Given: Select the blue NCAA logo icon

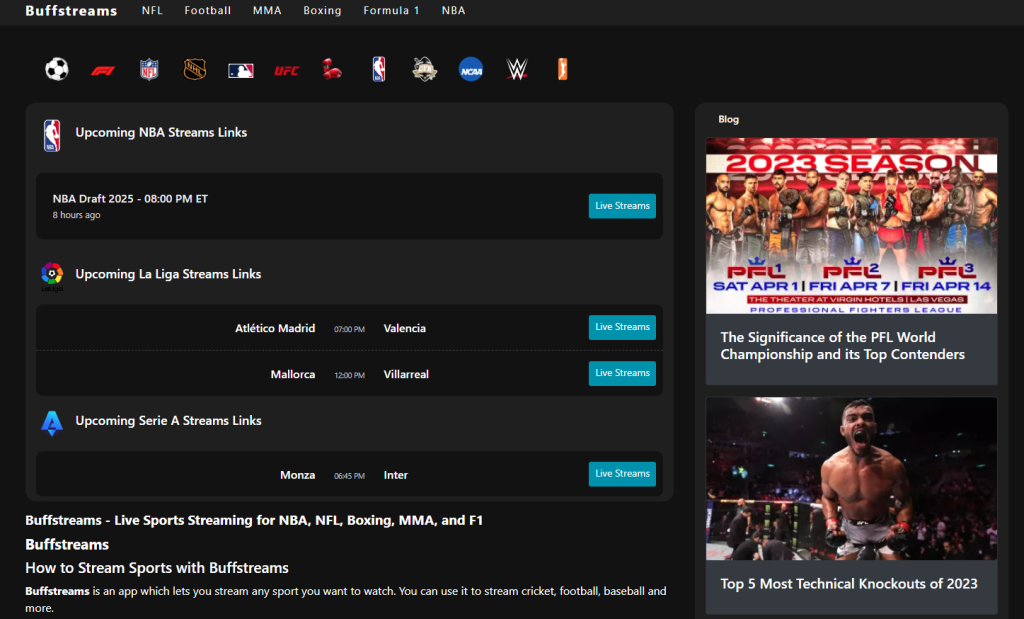Looking at the screenshot, I should click(x=471, y=69).
